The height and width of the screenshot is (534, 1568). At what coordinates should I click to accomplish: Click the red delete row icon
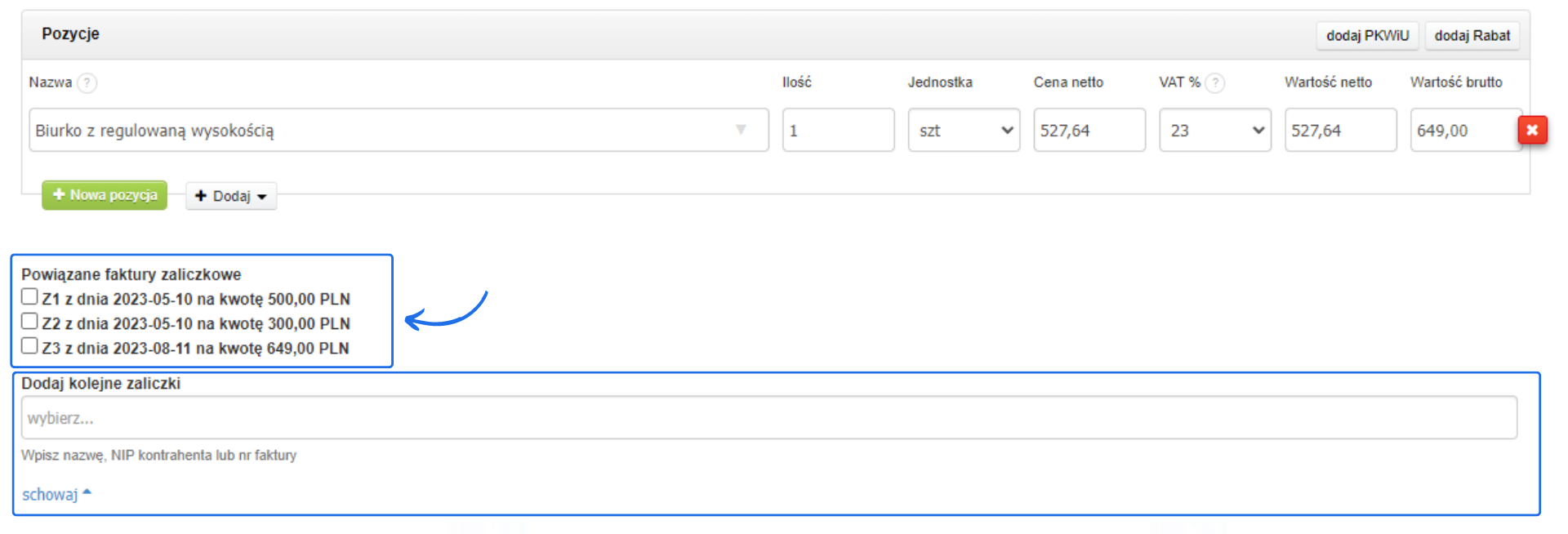[1532, 130]
